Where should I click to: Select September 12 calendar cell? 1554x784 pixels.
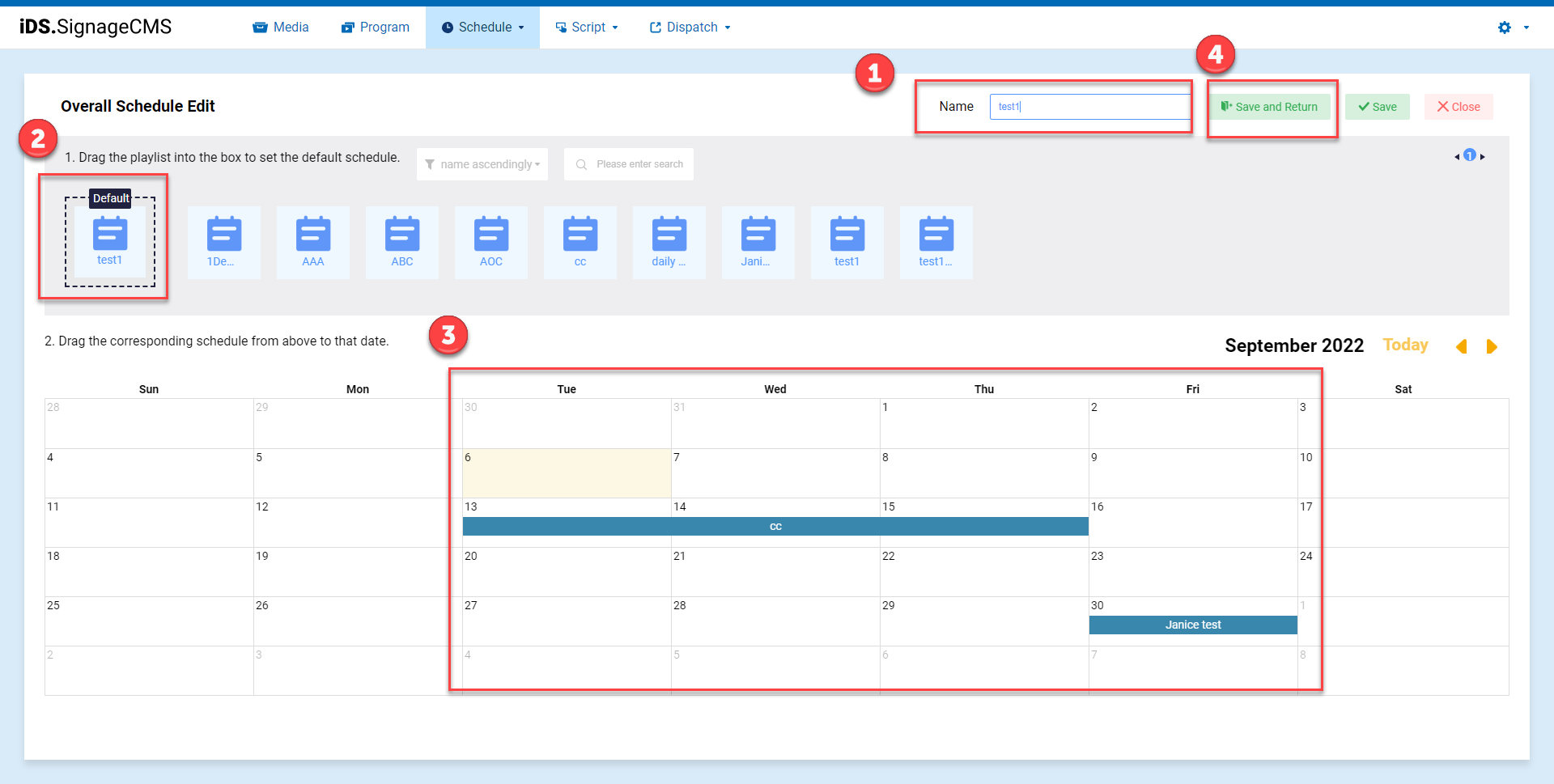pyautogui.click(x=358, y=523)
